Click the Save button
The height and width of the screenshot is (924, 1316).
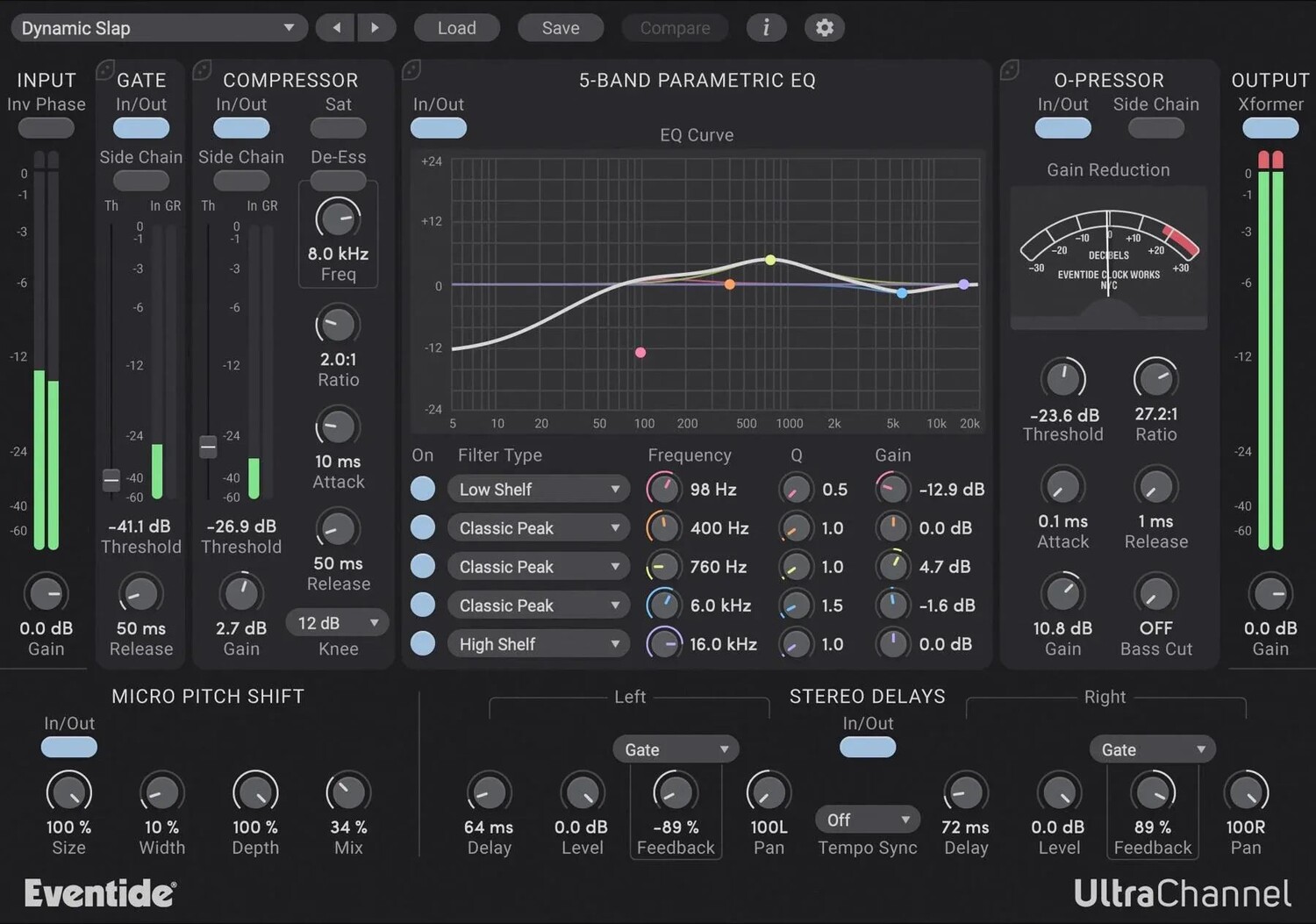click(560, 28)
